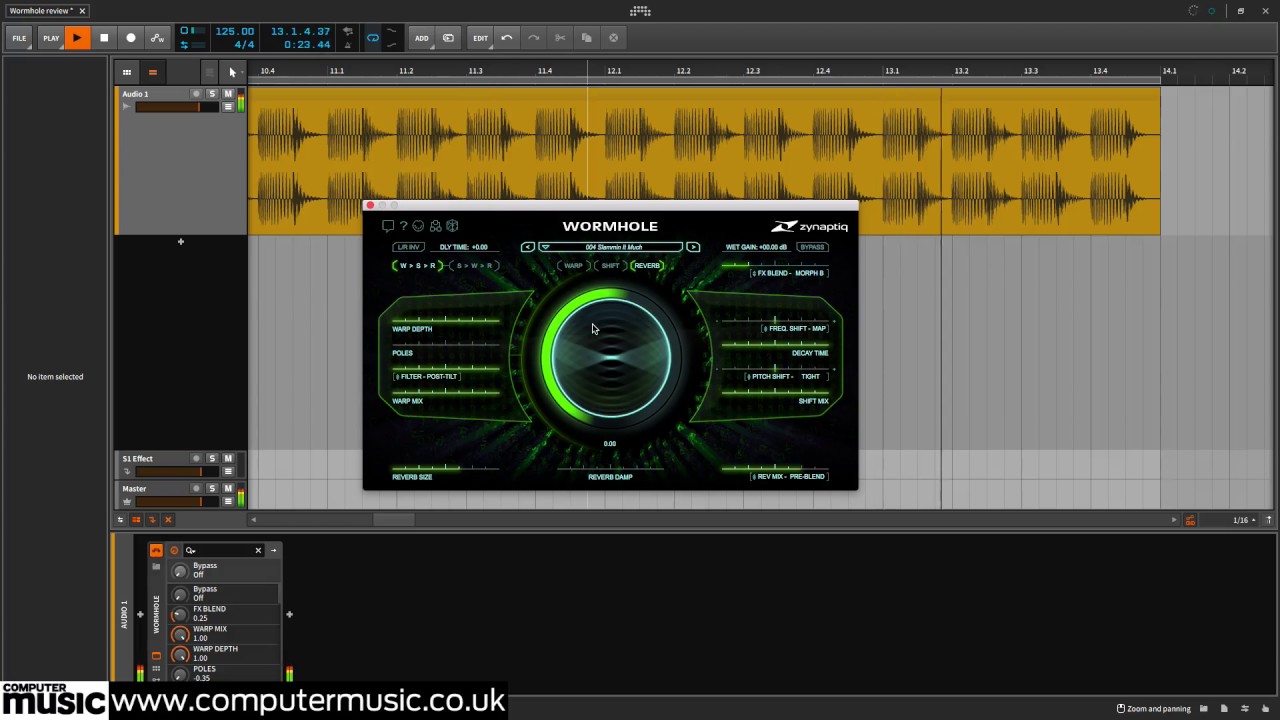Screen dimensions: 1280x720
Task: Click the 4/4 time signature field
Action: [244, 45]
